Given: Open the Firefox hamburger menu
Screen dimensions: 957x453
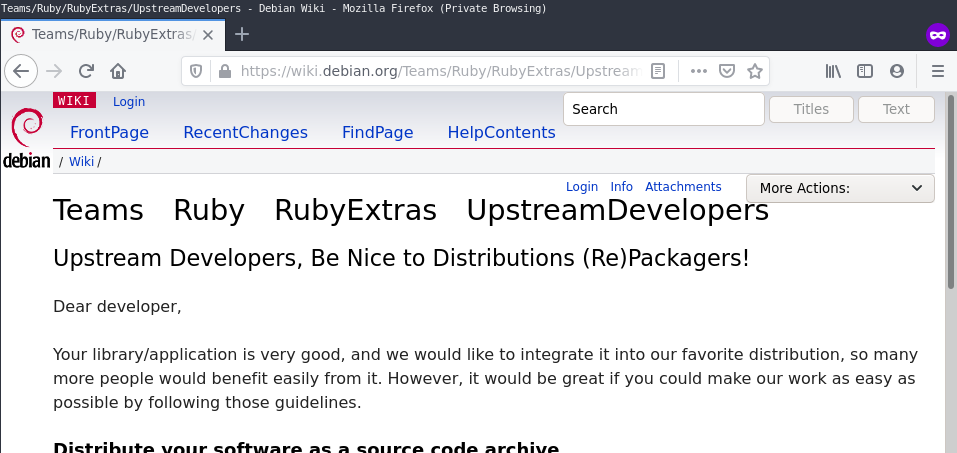Looking at the screenshot, I should pos(938,71).
